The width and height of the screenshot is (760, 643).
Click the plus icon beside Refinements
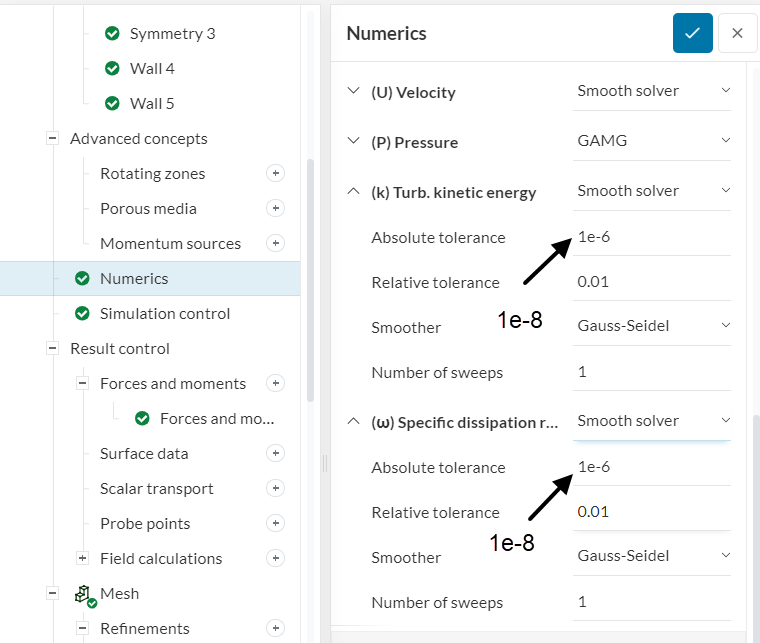(276, 628)
